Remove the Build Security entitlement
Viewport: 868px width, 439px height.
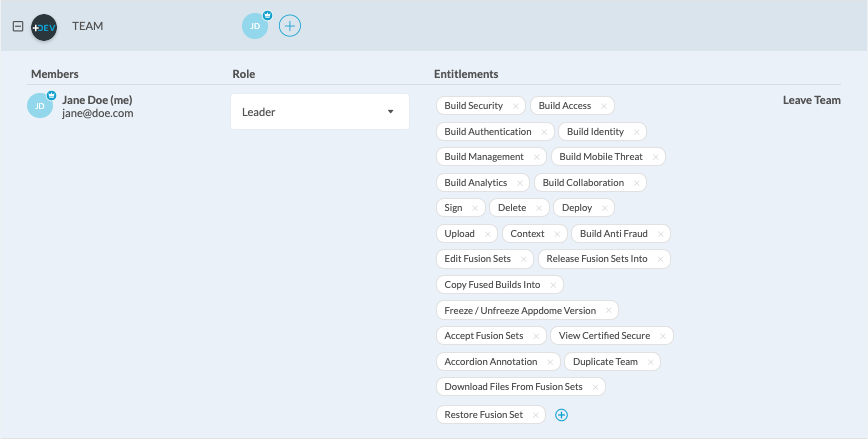coord(516,106)
